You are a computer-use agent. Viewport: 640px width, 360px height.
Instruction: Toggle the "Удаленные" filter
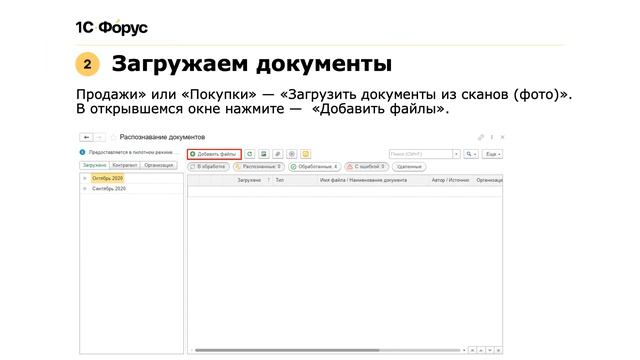coord(409,167)
